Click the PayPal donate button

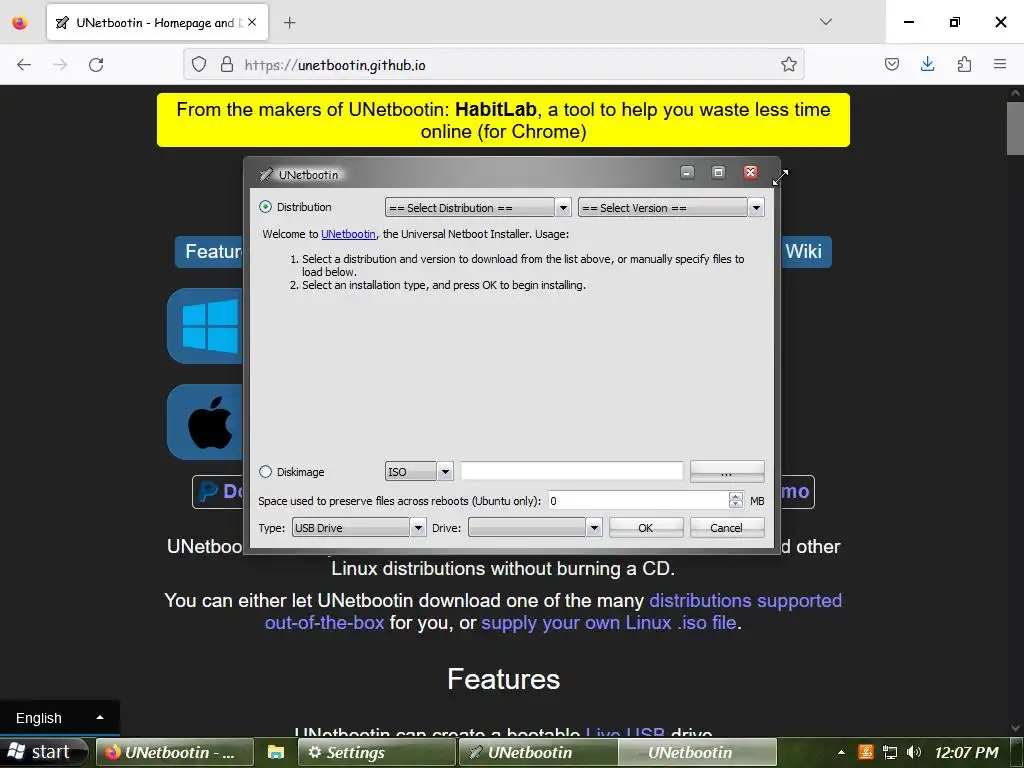[x=217, y=491]
